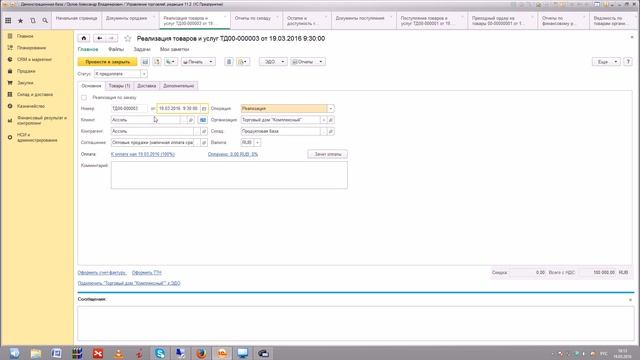
Task: Open the calendar picker for document date
Action: click(x=204, y=109)
